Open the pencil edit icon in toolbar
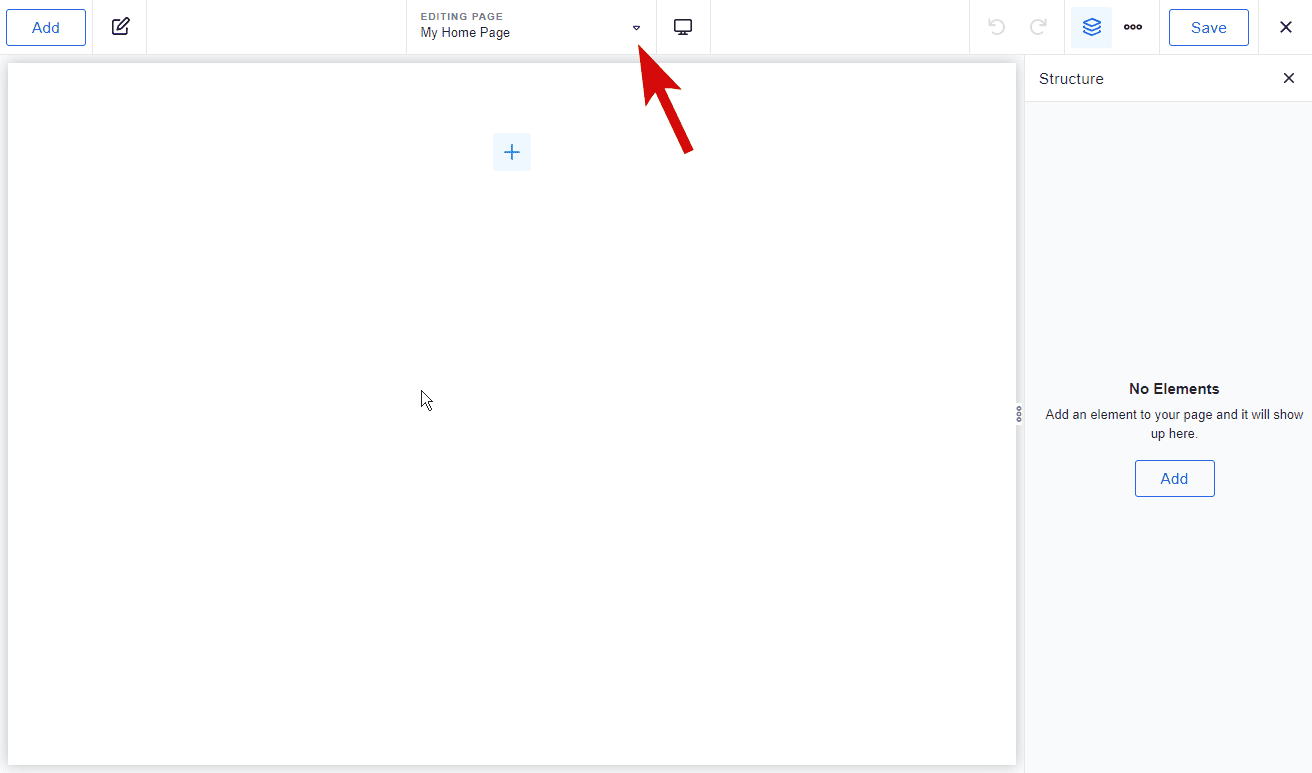1312x773 pixels. click(x=120, y=27)
